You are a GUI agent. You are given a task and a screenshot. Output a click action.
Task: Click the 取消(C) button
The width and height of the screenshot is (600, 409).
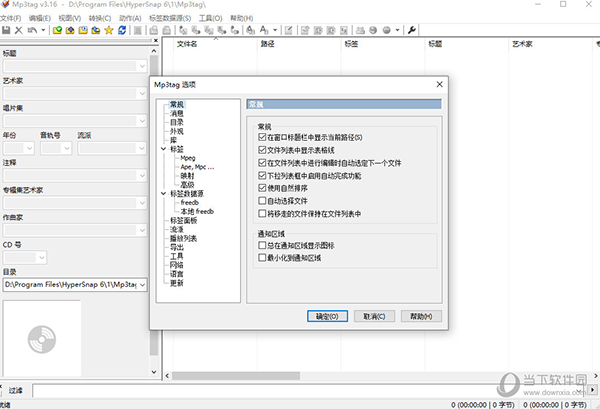374,316
